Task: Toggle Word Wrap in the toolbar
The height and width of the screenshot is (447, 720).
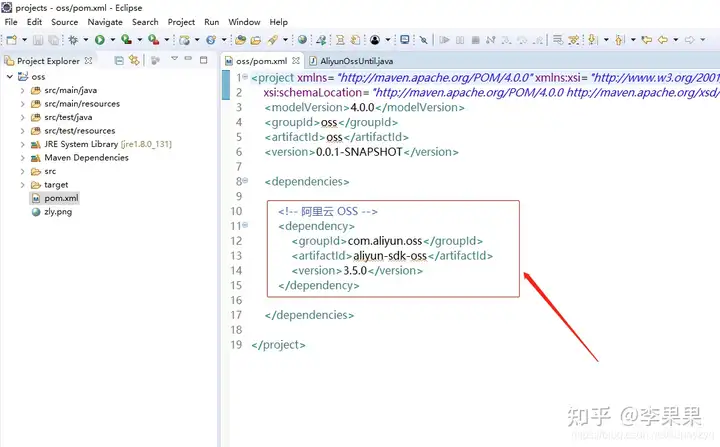Action: tap(557, 40)
